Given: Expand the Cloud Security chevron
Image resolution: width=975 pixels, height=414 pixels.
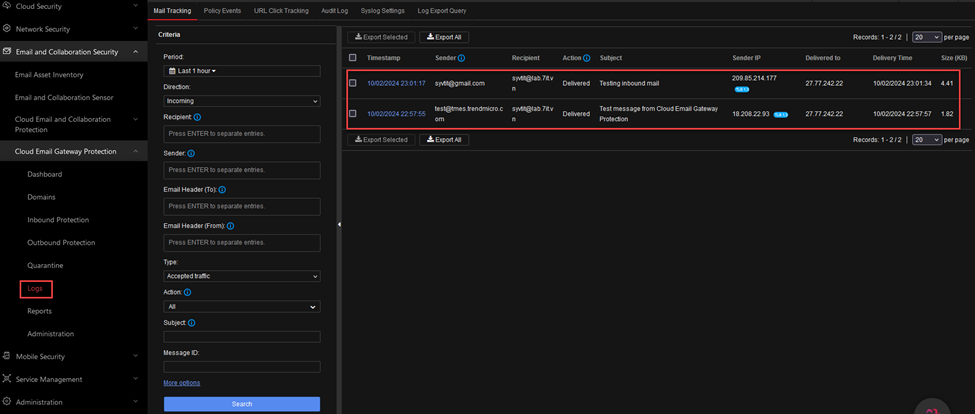Looking at the screenshot, I should [136, 6].
